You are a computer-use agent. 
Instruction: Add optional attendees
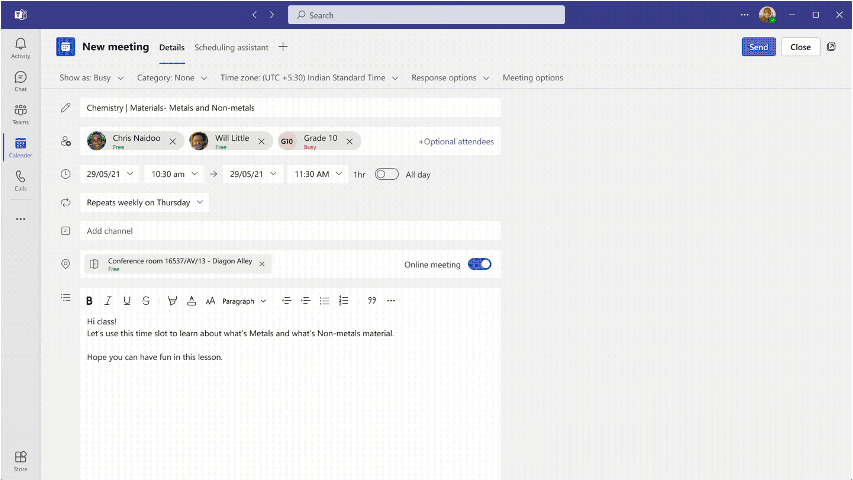[456, 141]
